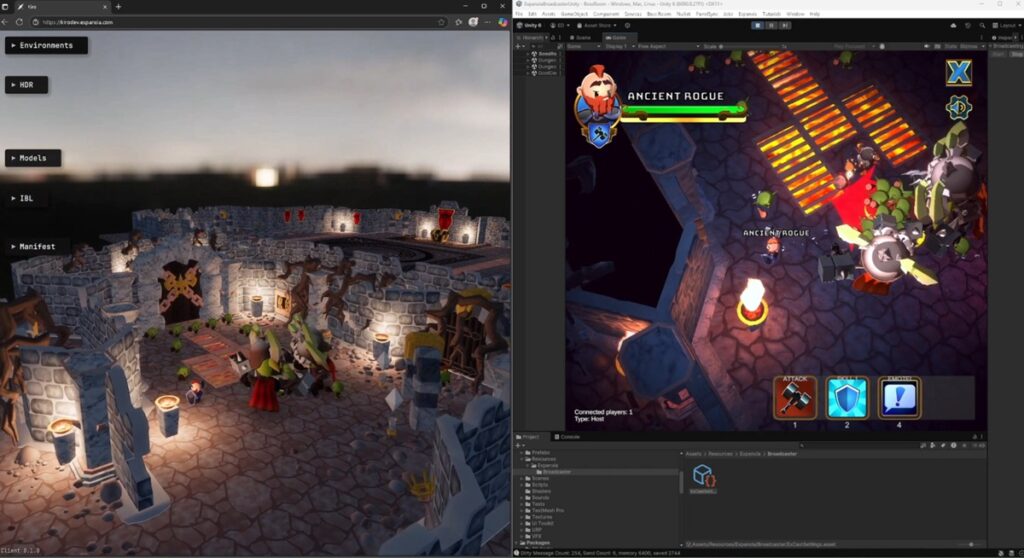1024x558 pixels.
Task: Pause the Unity game preview
Action: (771, 25)
